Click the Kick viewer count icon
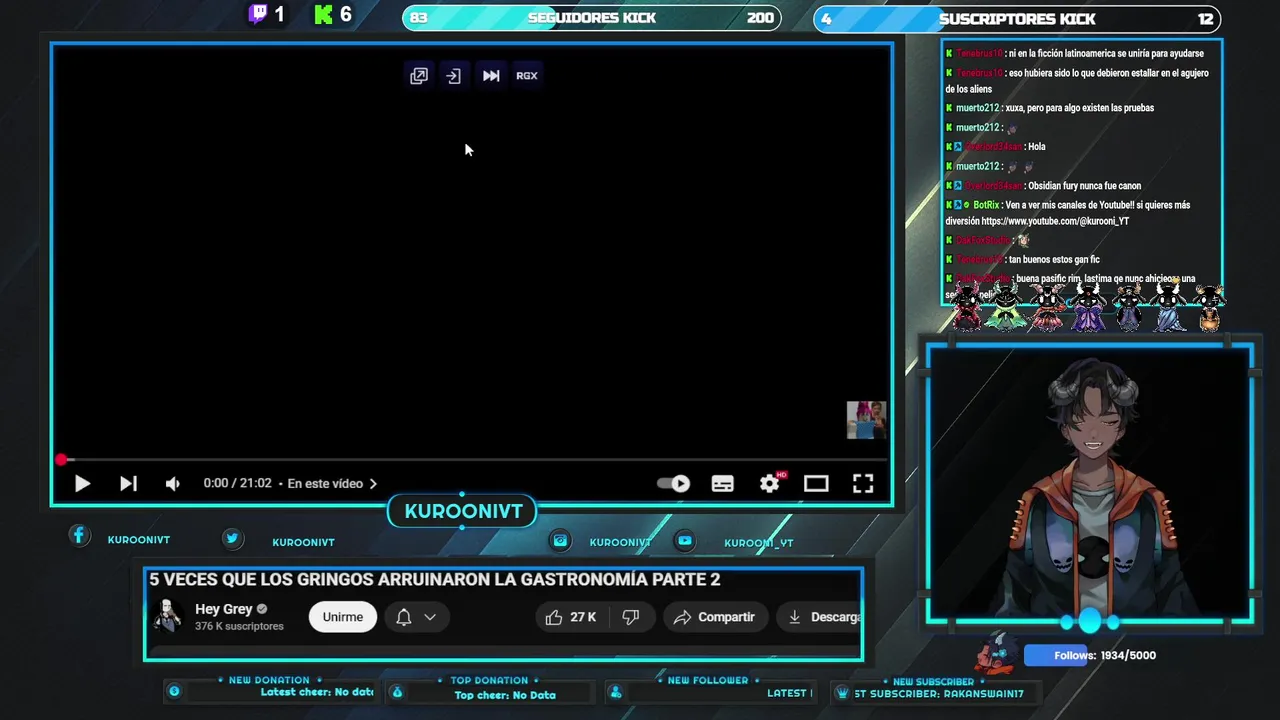 323,14
